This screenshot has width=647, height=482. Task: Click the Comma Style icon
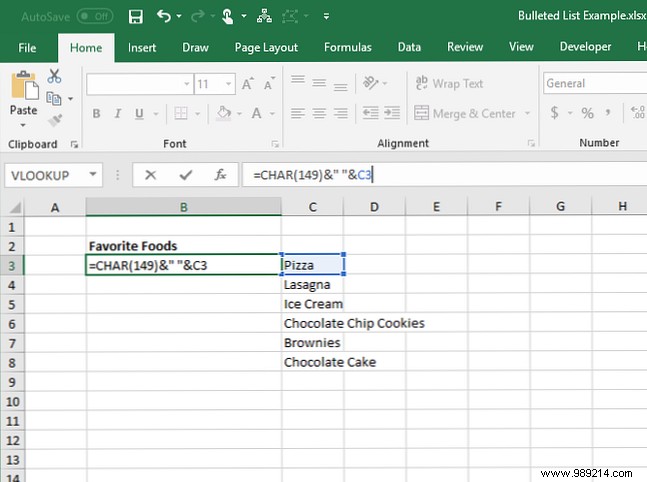[608, 112]
